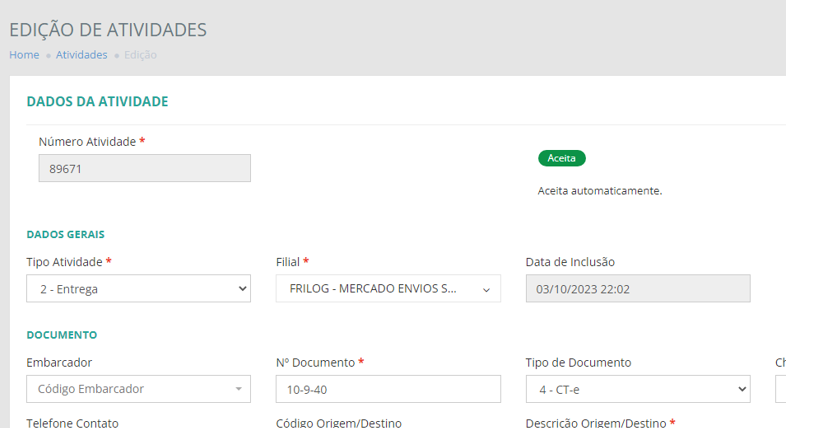Click the Home breadcrumb link
This screenshot has width=815, height=428.
click(x=24, y=55)
